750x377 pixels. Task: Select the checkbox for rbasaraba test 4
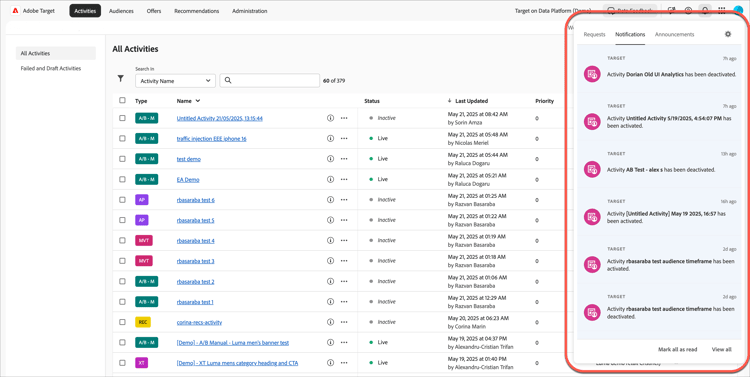122,240
